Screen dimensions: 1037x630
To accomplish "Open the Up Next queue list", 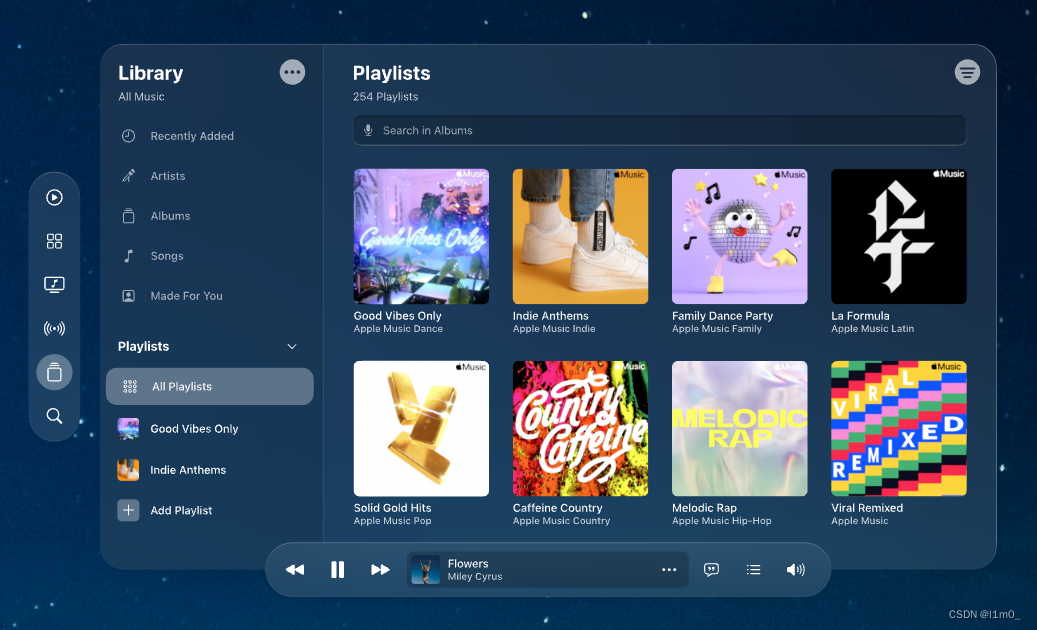I will coord(753,569).
